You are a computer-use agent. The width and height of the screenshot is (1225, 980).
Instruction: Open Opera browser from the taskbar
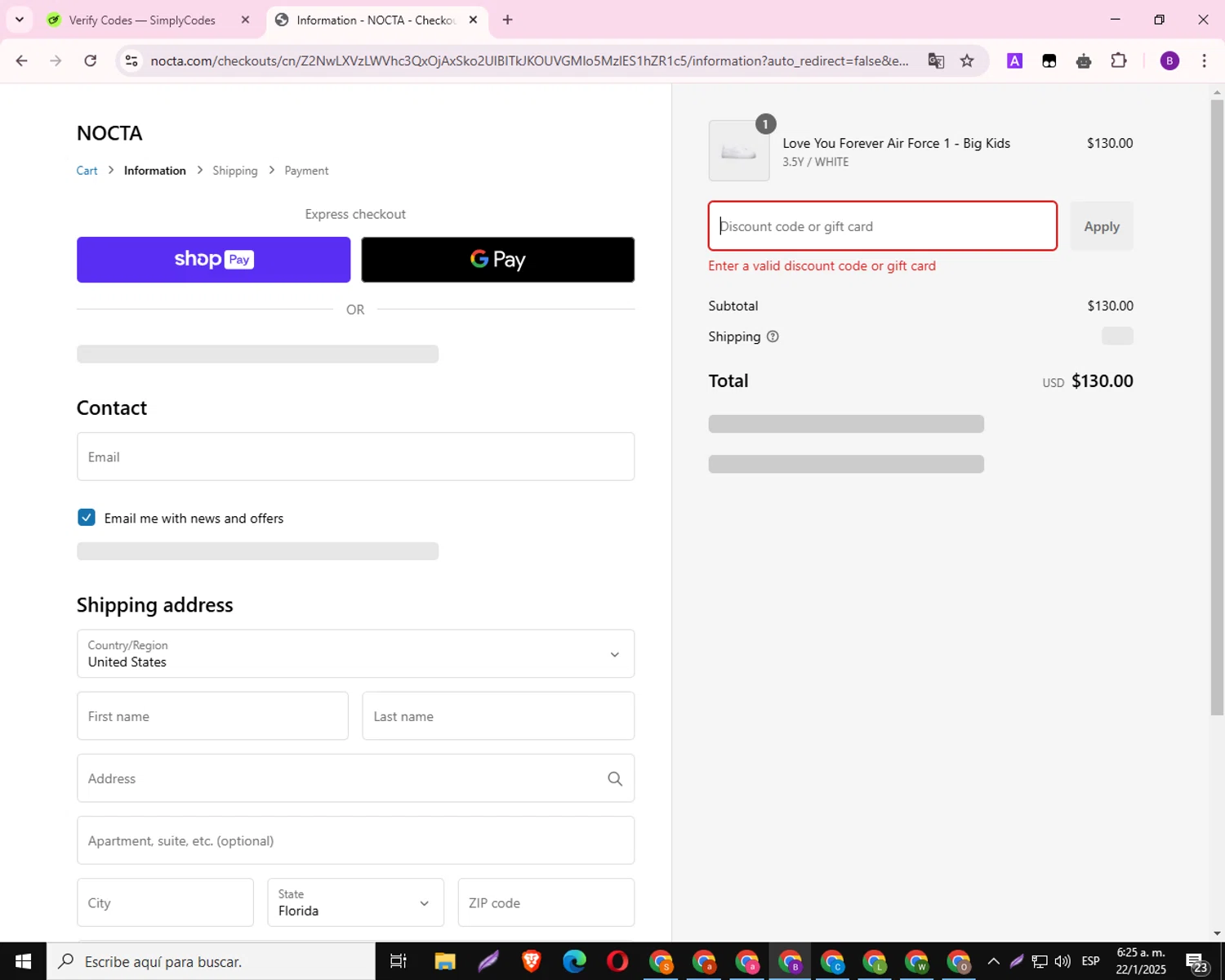pyautogui.click(x=618, y=961)
